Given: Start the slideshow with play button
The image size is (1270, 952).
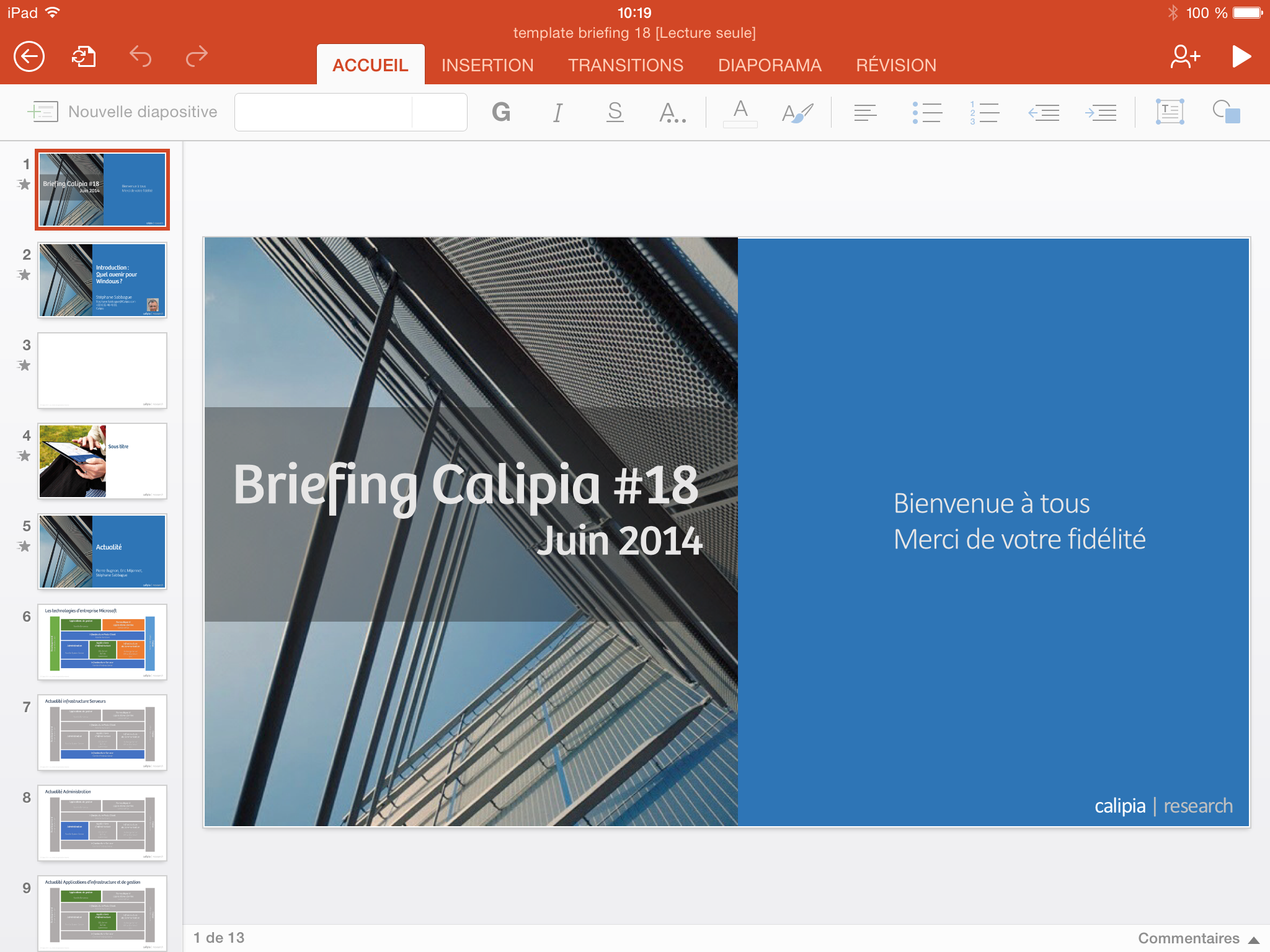Looking at the screenshot, I should [1241, 56].
